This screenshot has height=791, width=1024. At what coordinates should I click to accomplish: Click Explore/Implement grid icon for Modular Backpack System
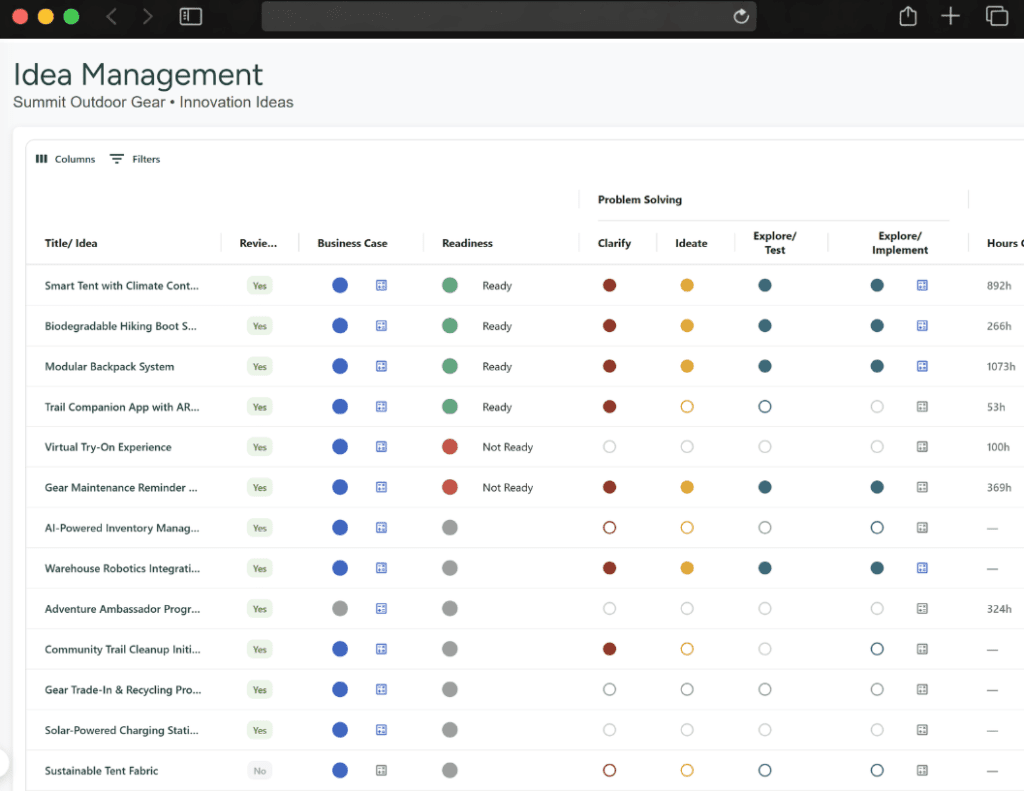(922, 366)
